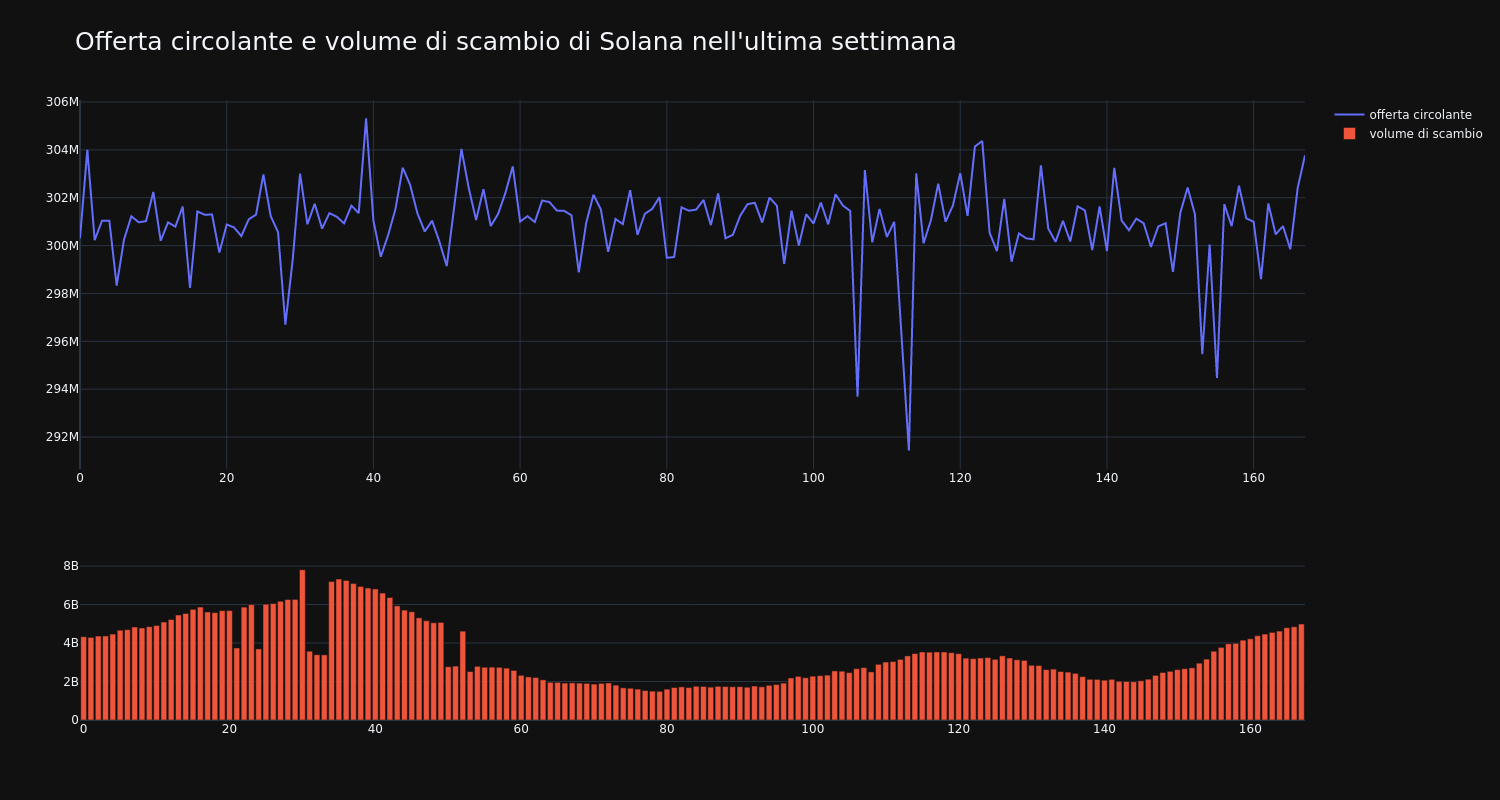
Task: Click the chart title about Solana
Action: pos(515,42)
